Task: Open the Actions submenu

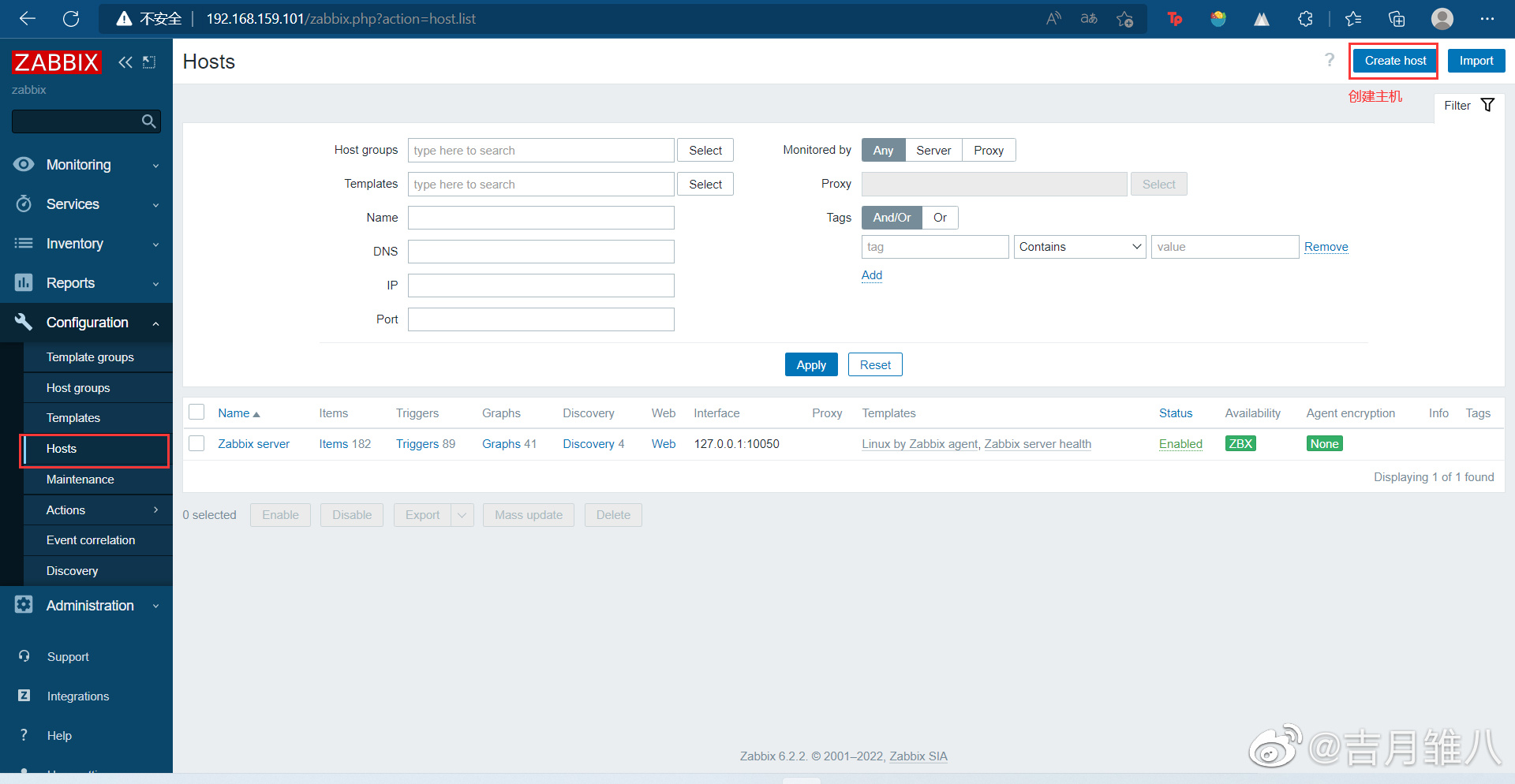Action: click(x=98, y=510)
